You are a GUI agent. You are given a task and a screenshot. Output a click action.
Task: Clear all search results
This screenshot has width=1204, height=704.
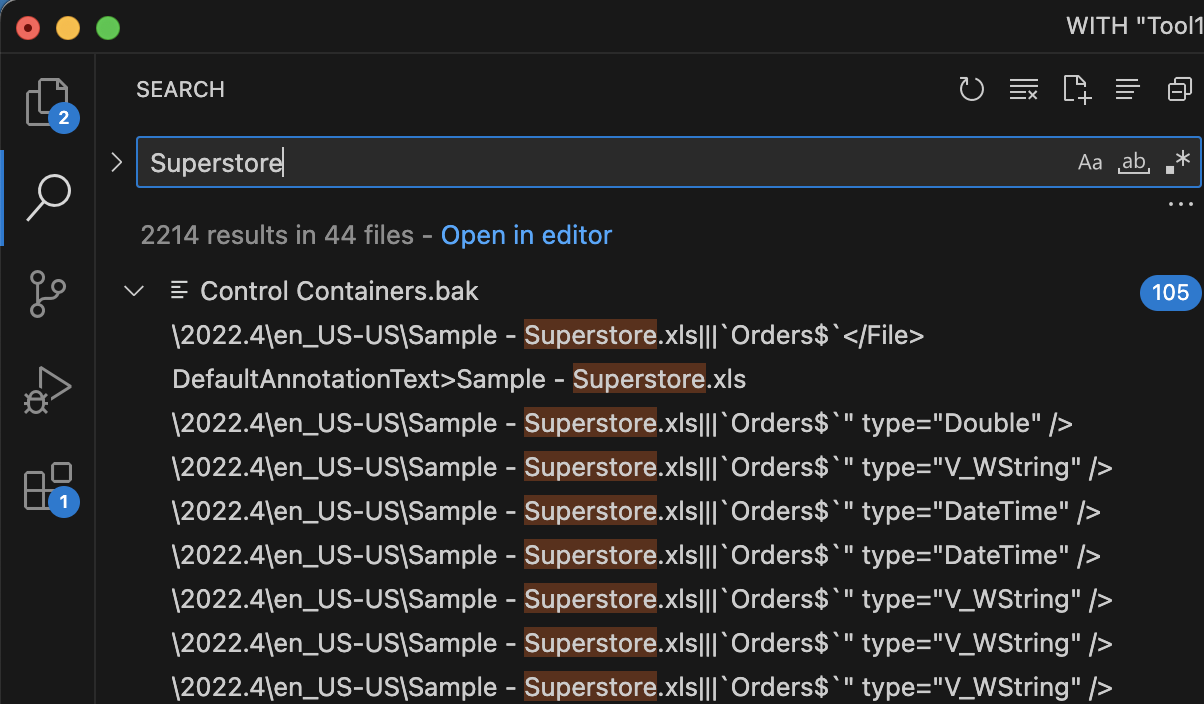(x=1024, y=89)
